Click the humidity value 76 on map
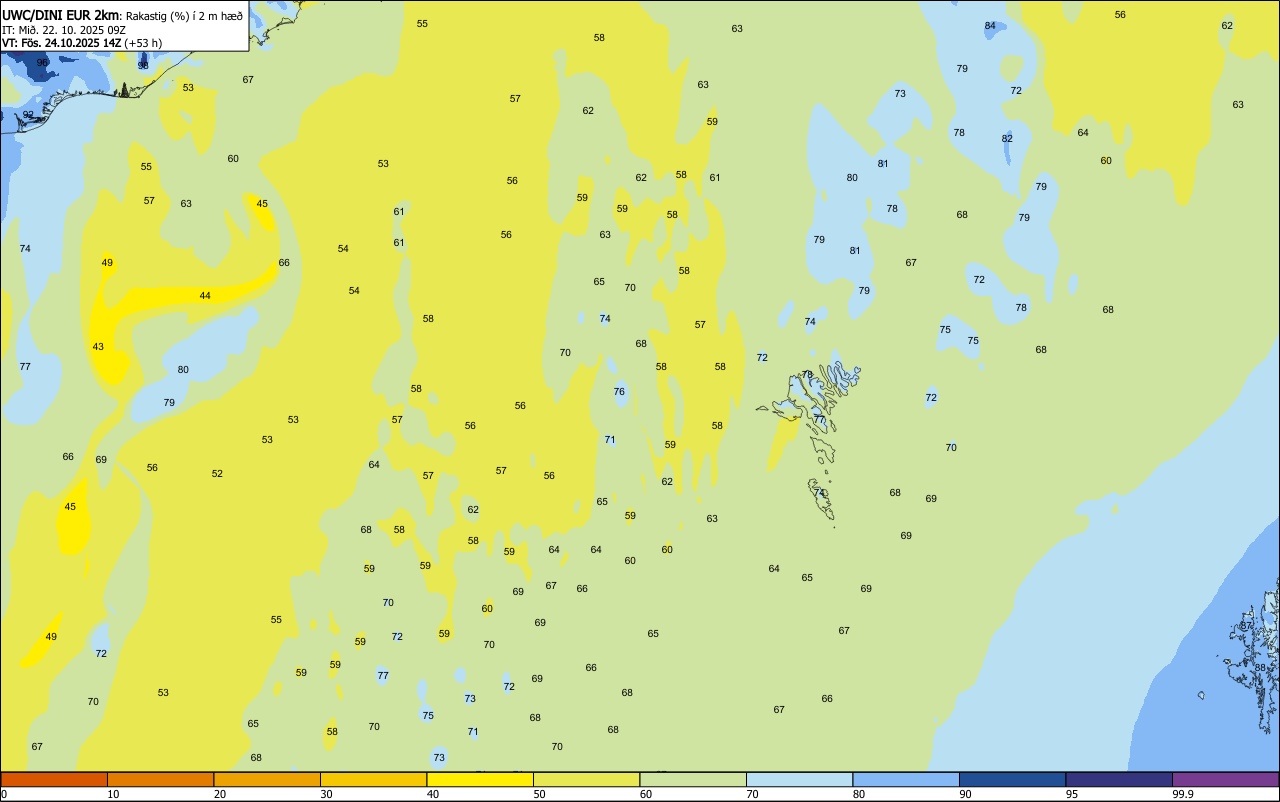The height and width of the screenshot is (802, 1280). (x=619, y=392)
